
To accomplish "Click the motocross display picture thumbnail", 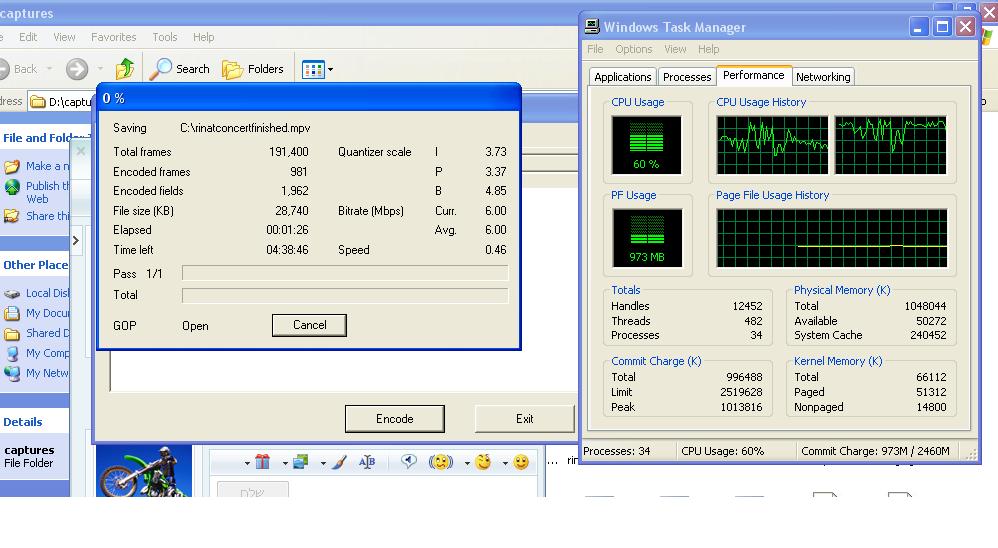I will pos(144,471).
